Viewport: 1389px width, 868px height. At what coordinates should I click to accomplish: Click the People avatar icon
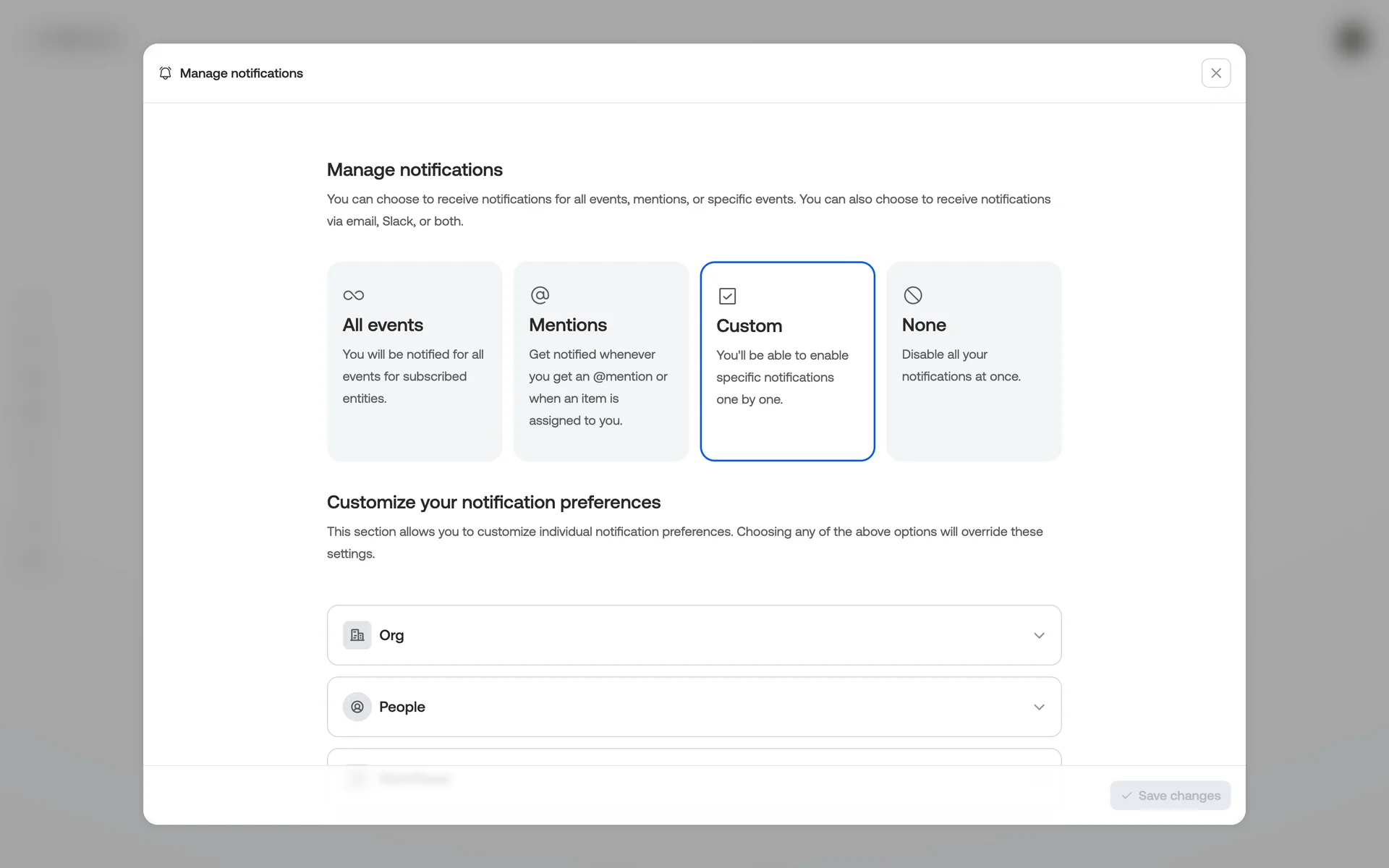(x=357, y=707)
